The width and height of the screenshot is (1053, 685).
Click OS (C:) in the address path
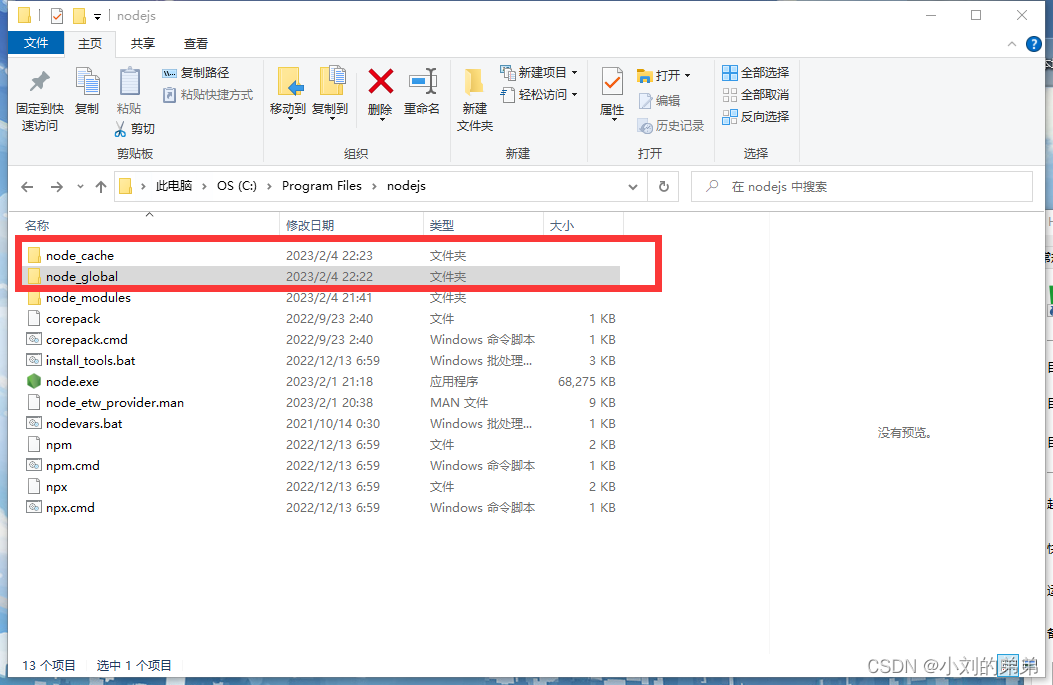236,186
